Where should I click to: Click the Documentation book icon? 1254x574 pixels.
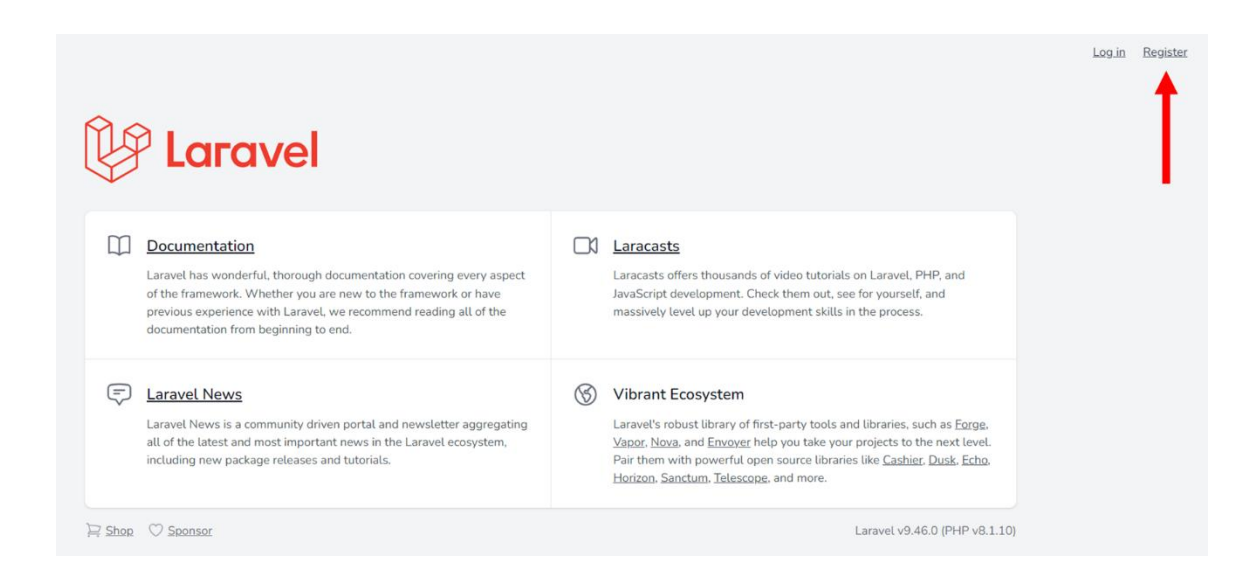[119, 246]
